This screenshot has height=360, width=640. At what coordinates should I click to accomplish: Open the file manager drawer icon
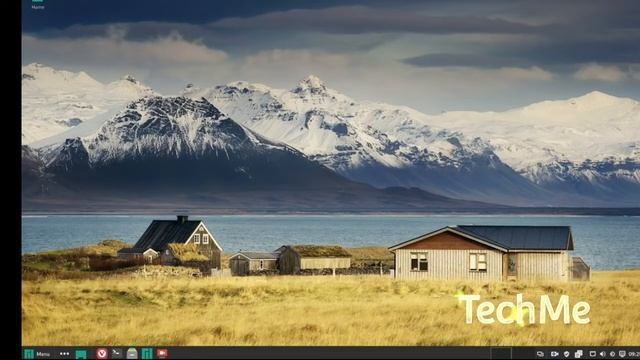(132, 353)
